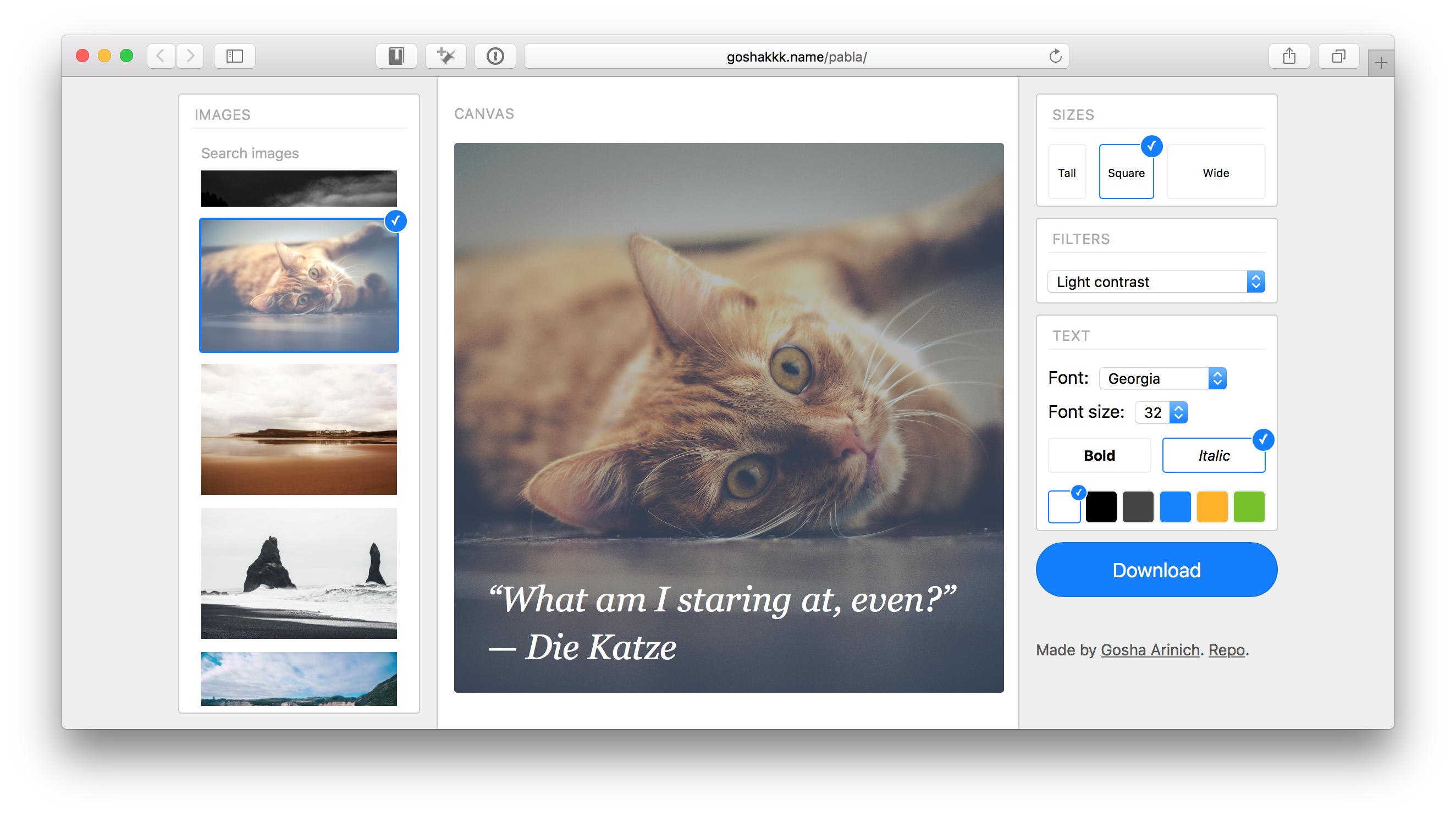Click the browser forward arrow
The image size is (1456, 817).
pyautogui.click(x=190, y=56)
